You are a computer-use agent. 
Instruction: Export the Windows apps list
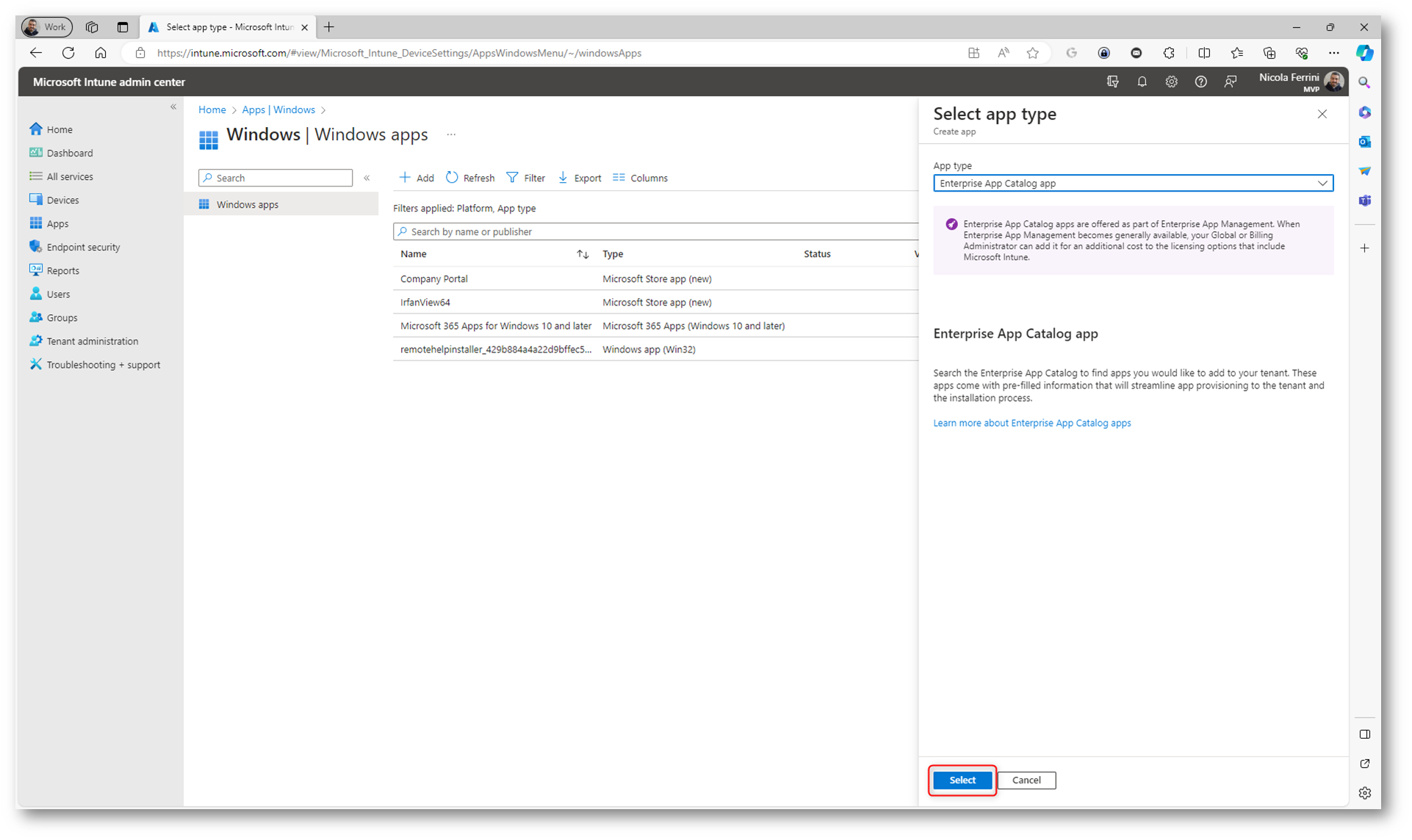click(580, 178)
